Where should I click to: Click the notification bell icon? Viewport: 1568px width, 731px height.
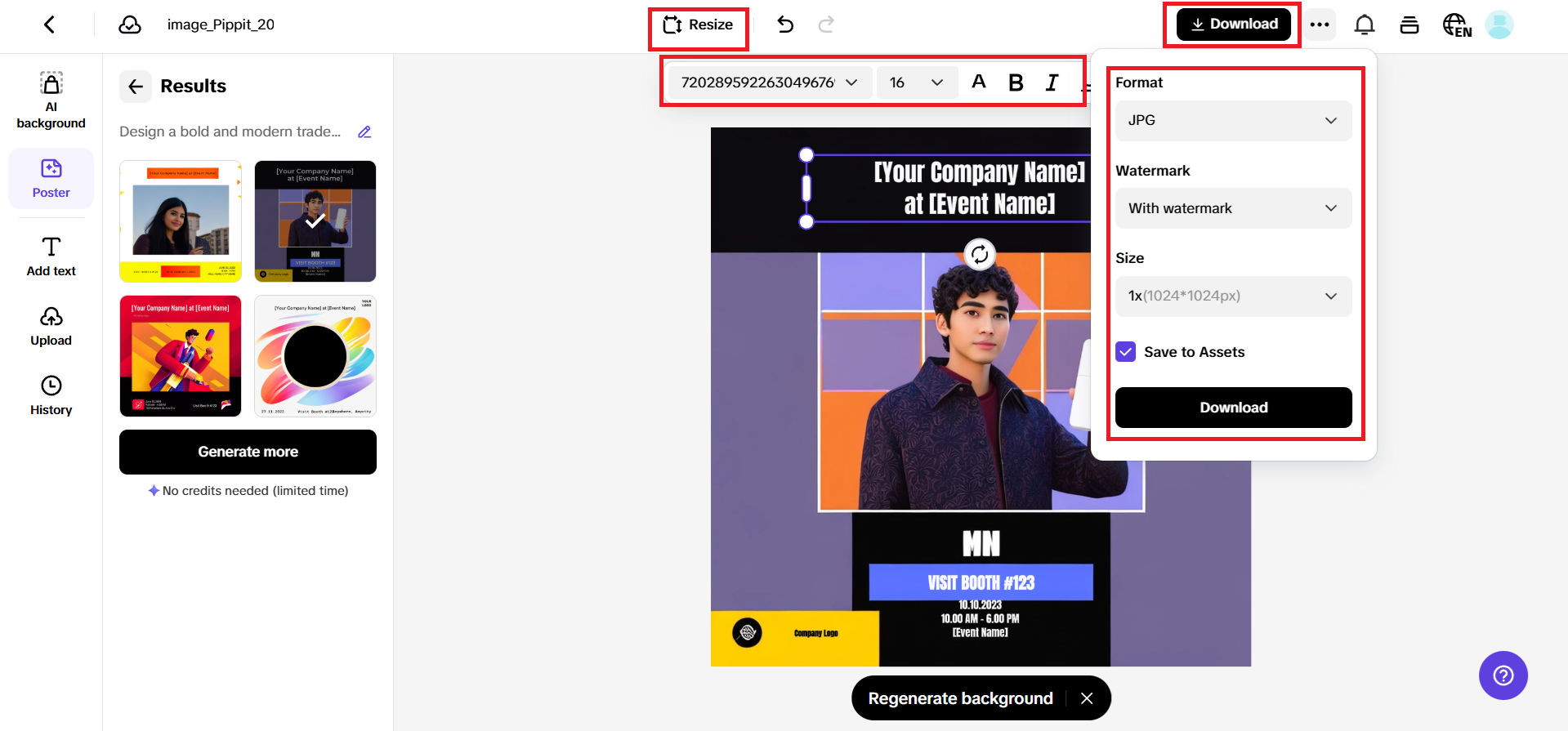click(x=1364, y=25)
